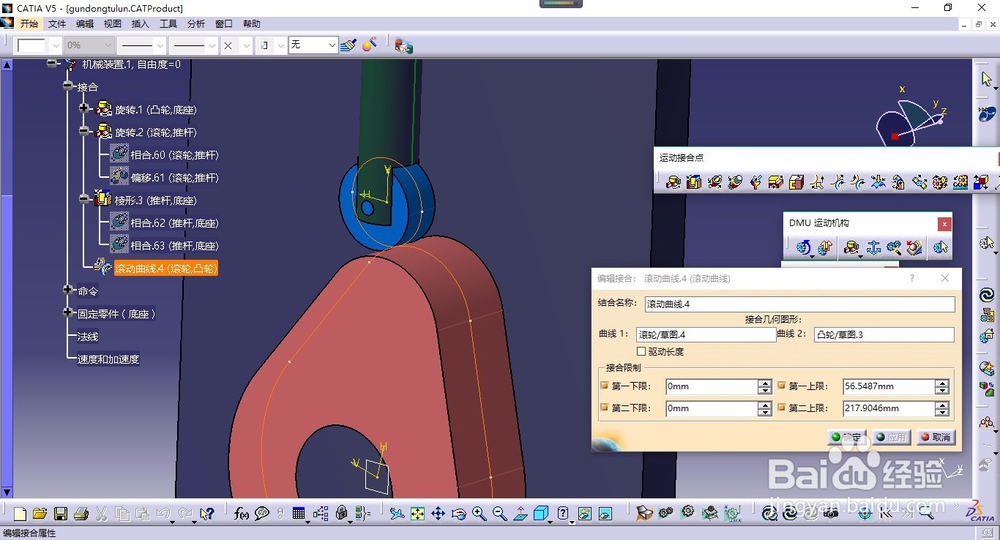The image size is (1000, 540).
Task: Toggle the 第二下限 limit checkbox
Action: 605,407
